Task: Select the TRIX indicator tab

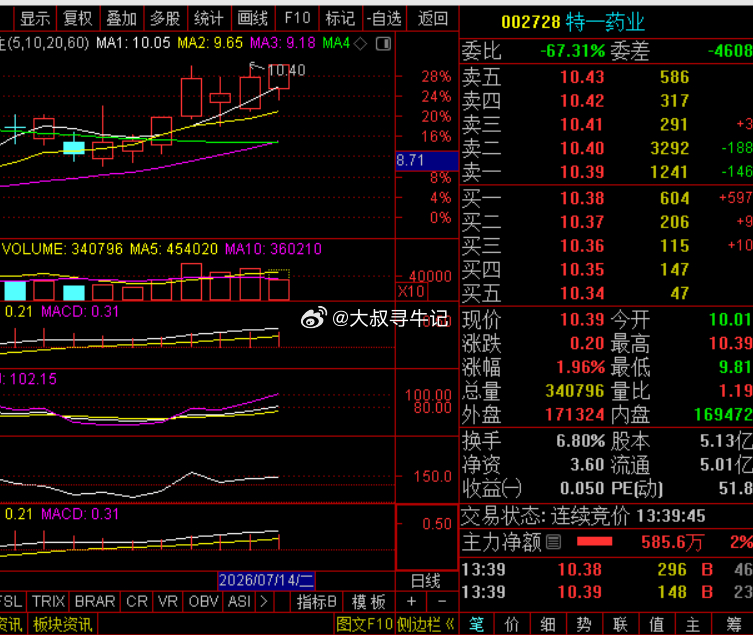Action: [49, 601]
